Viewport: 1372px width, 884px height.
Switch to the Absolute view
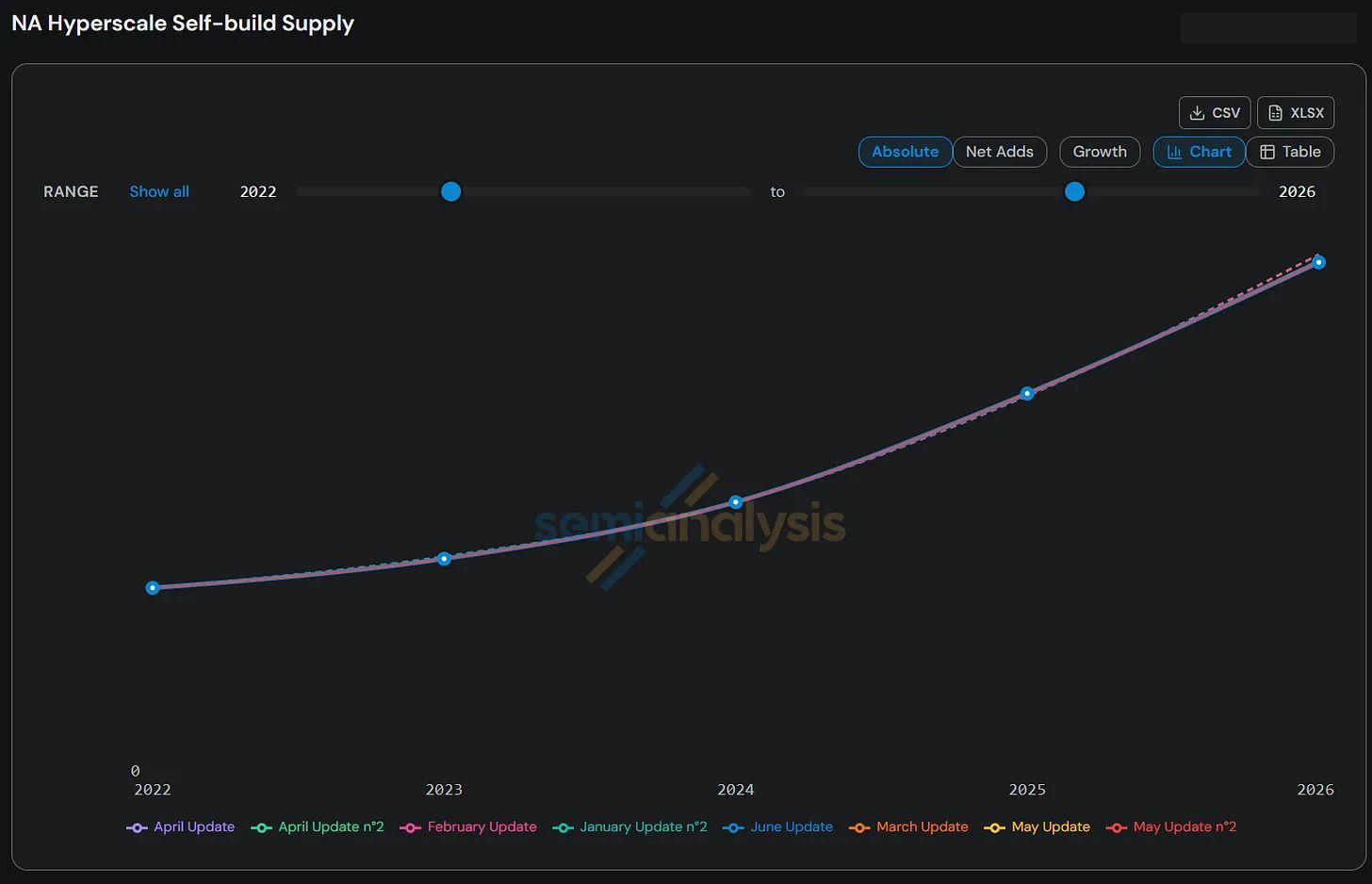[x=905, y=152]
